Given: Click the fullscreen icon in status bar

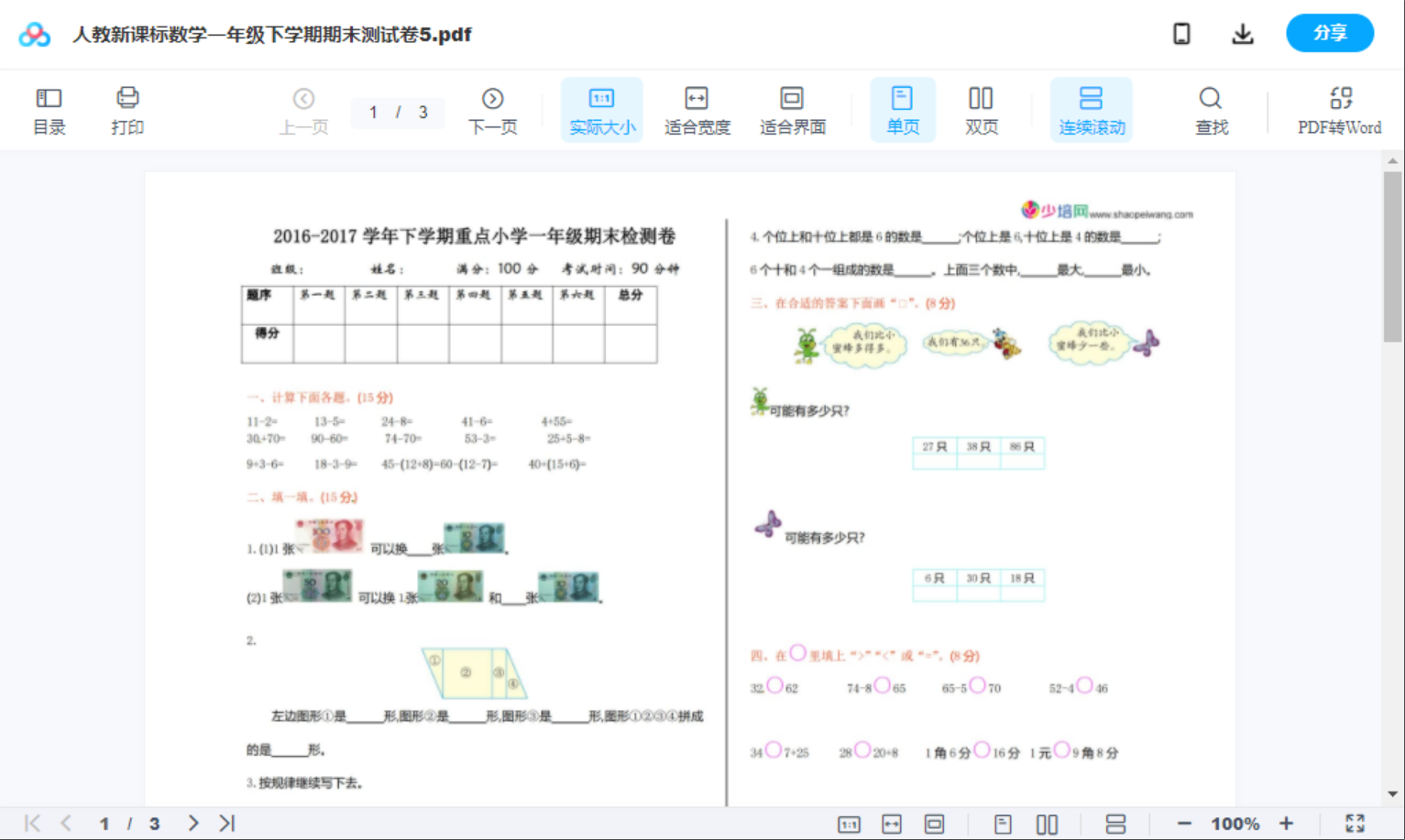Looking at the screenshot, I should coord(1356,823).
